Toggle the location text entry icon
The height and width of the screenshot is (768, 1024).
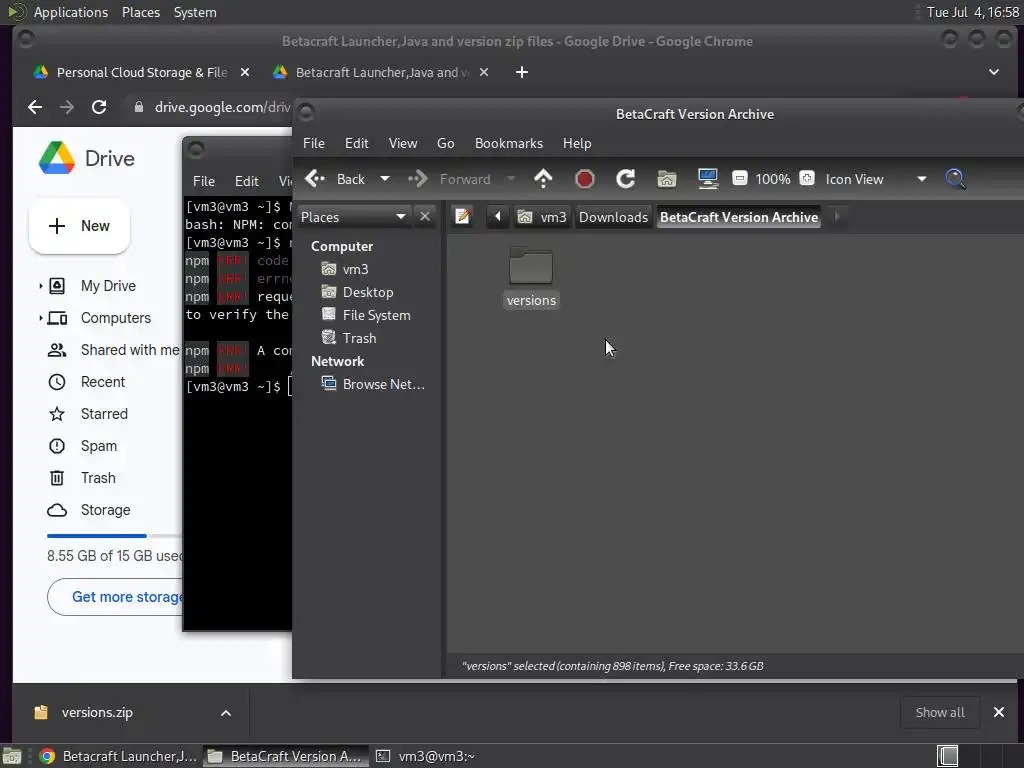[462, 216]
